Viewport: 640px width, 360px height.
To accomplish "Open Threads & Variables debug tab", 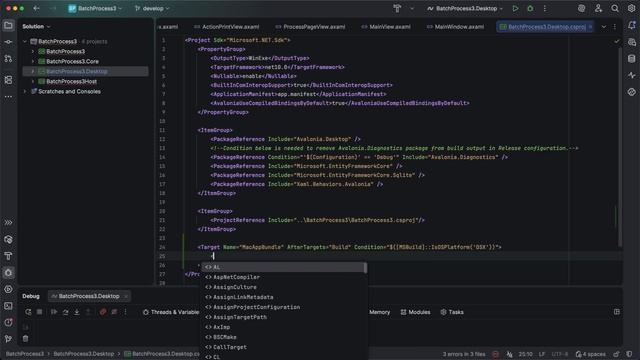I will click(171, 312).
